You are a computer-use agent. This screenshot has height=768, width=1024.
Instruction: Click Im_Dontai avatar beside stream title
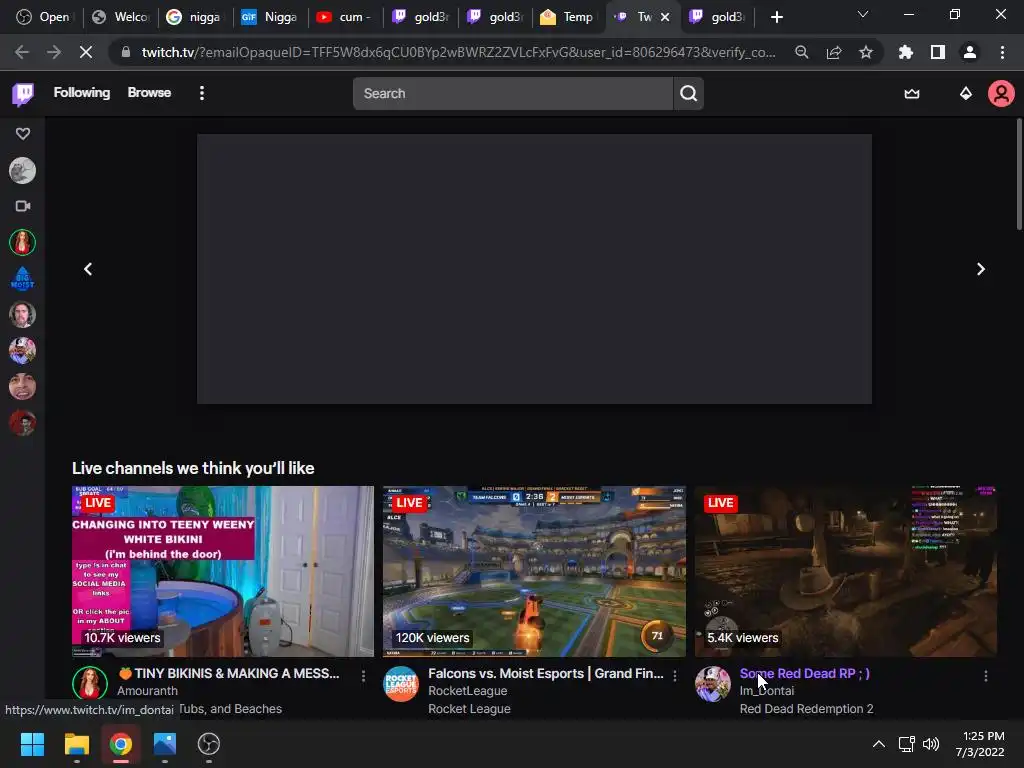pyautogui.click(x=712, y=684)
